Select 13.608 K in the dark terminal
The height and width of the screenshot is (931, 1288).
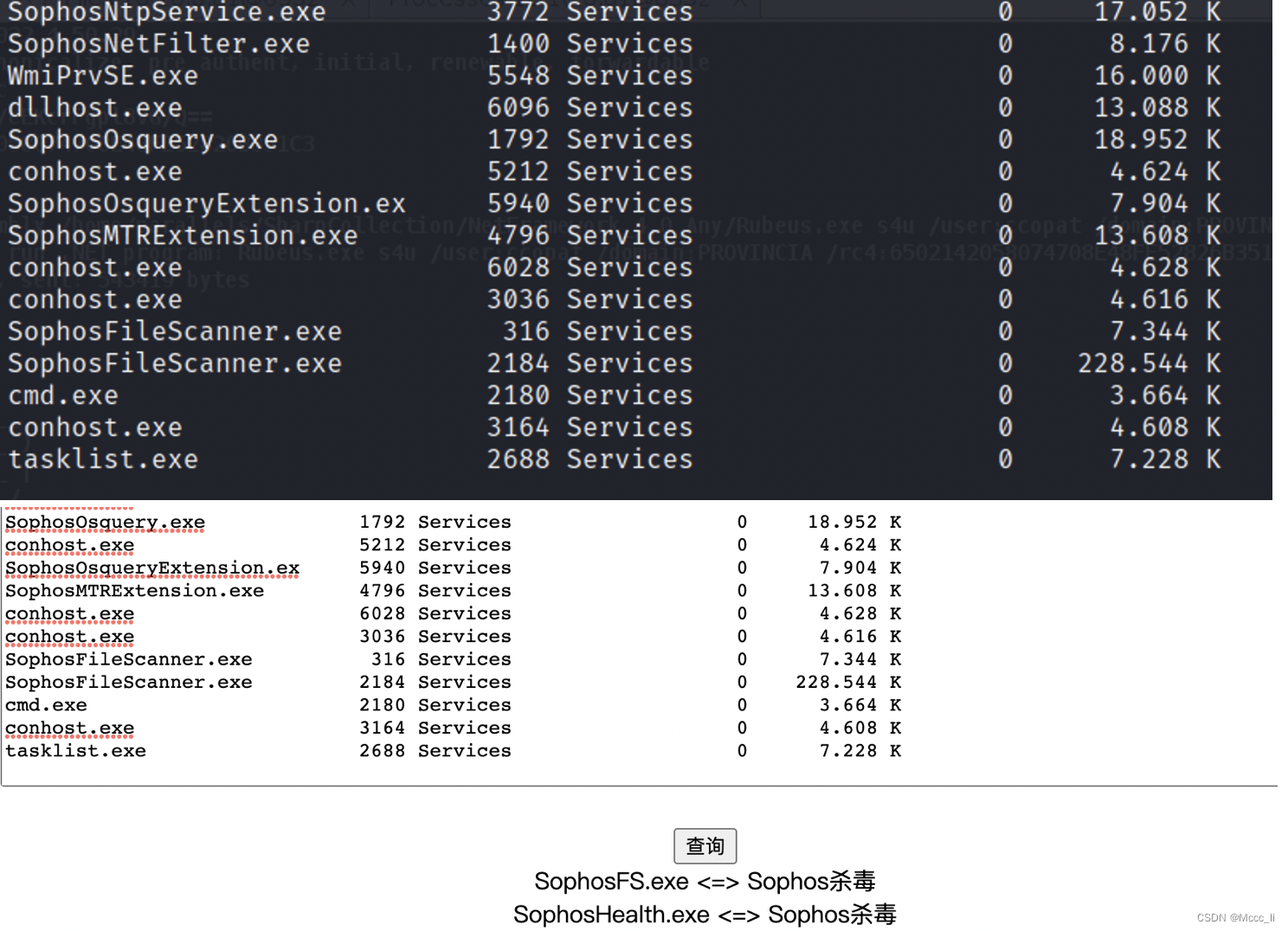pyautogui.click(x=1157, y=236)
